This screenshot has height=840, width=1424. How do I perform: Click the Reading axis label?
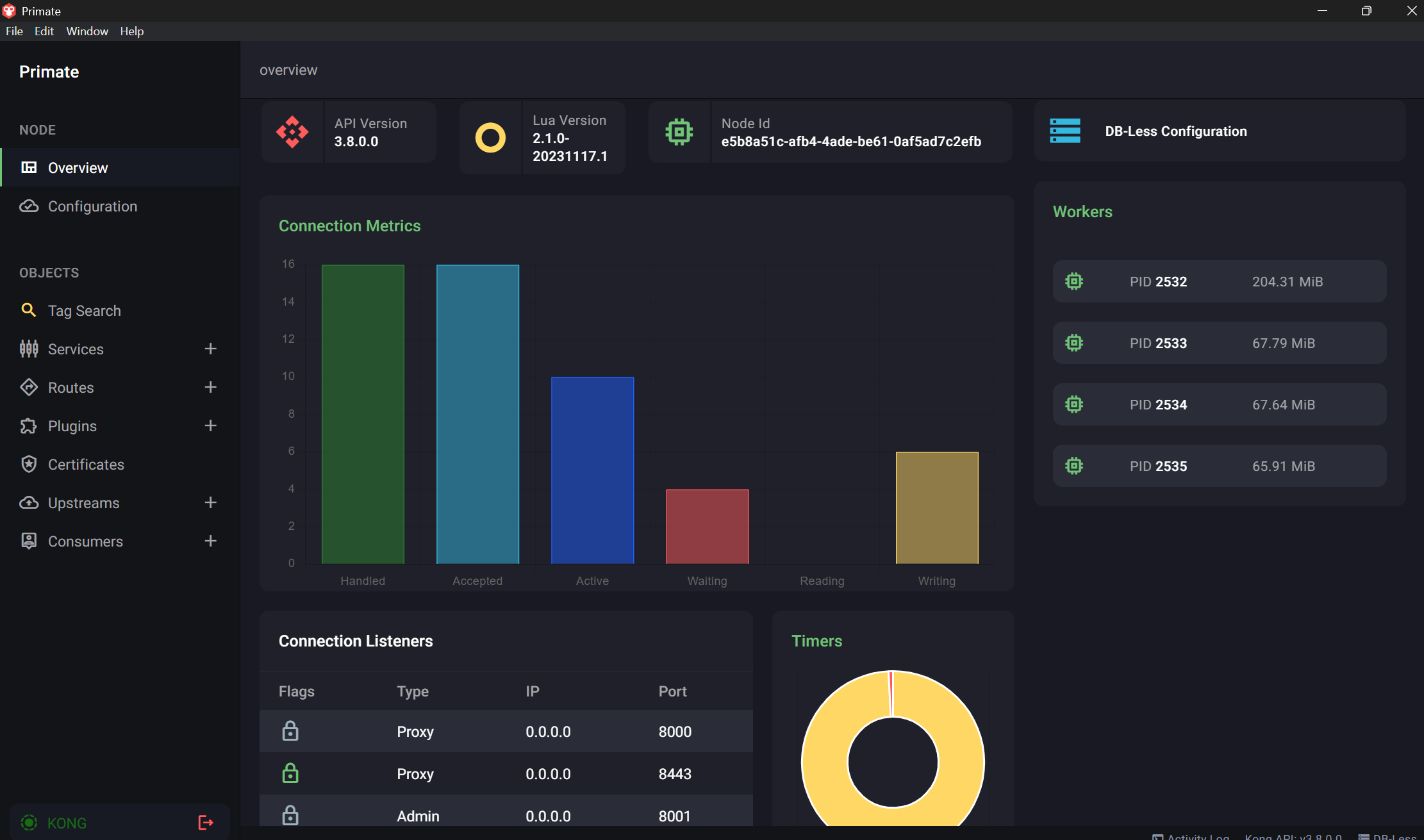pyautogui.click(x=822, y=581)
